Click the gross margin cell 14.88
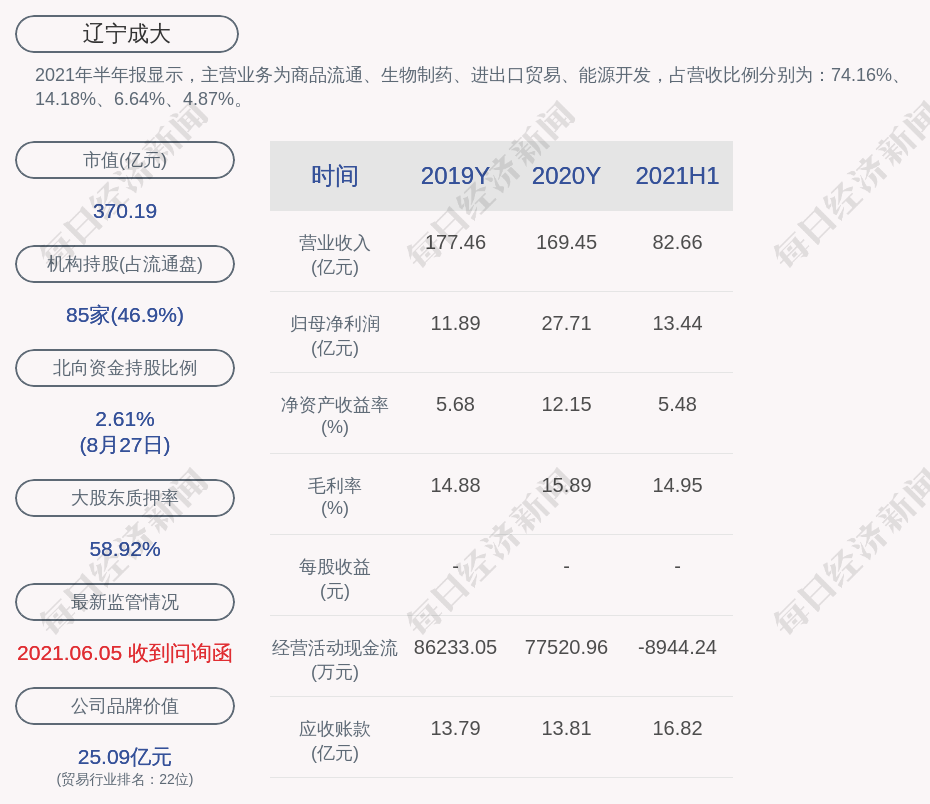 point(456,486)
